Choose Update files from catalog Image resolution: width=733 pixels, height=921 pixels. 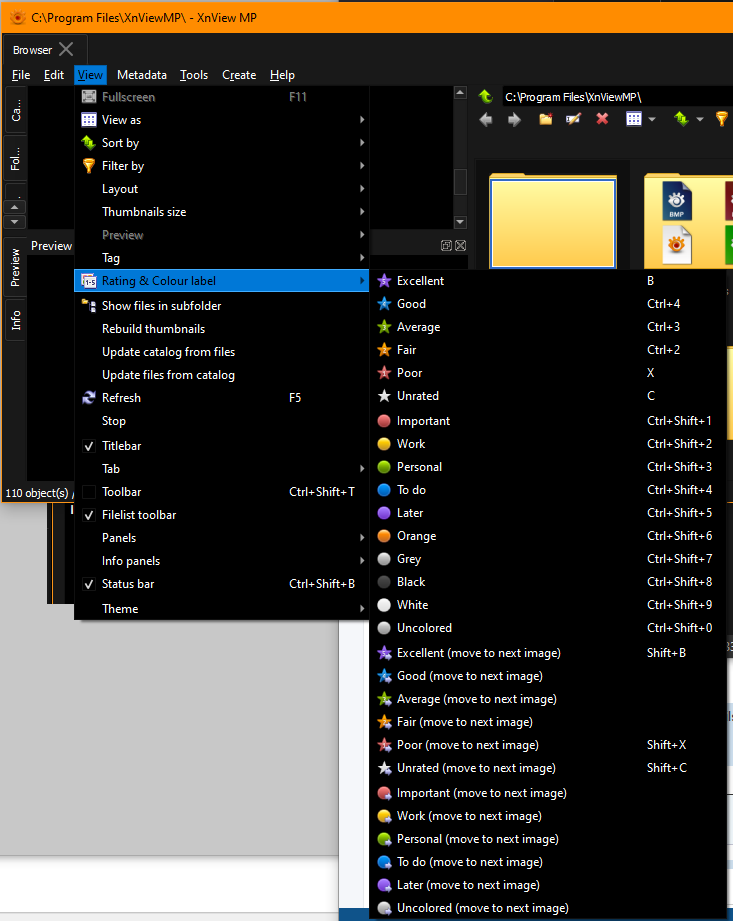(221, 375)
